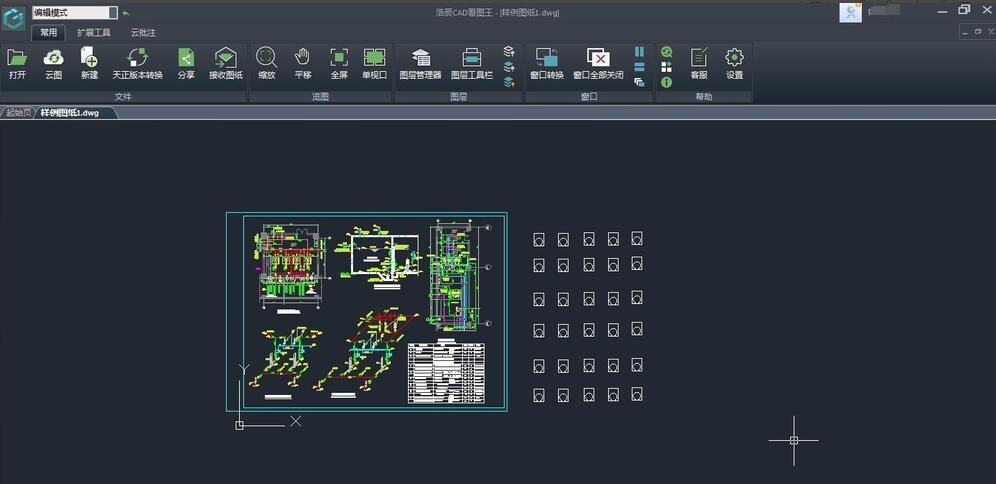Click 窗口全部关闭 to close all windows
Screen dimensions: 996x484
tap(598, 62)
